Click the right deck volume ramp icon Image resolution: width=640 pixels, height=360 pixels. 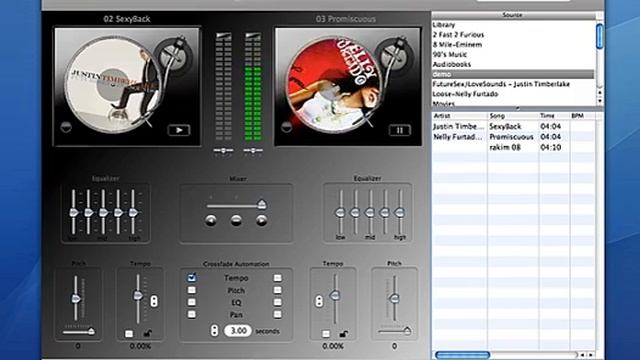click(x=253, y=36)
